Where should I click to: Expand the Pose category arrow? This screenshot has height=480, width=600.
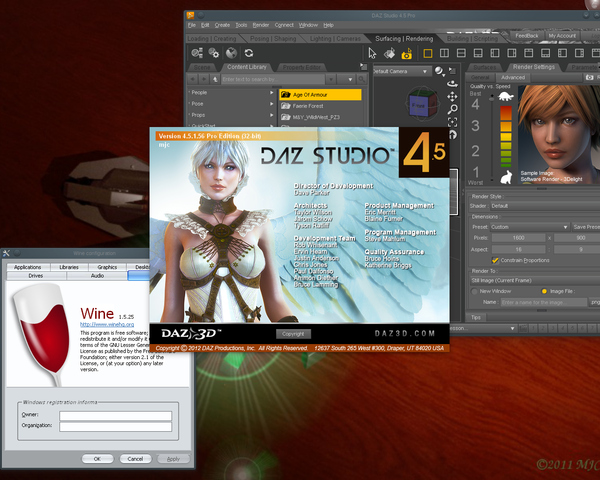(271, 104)
